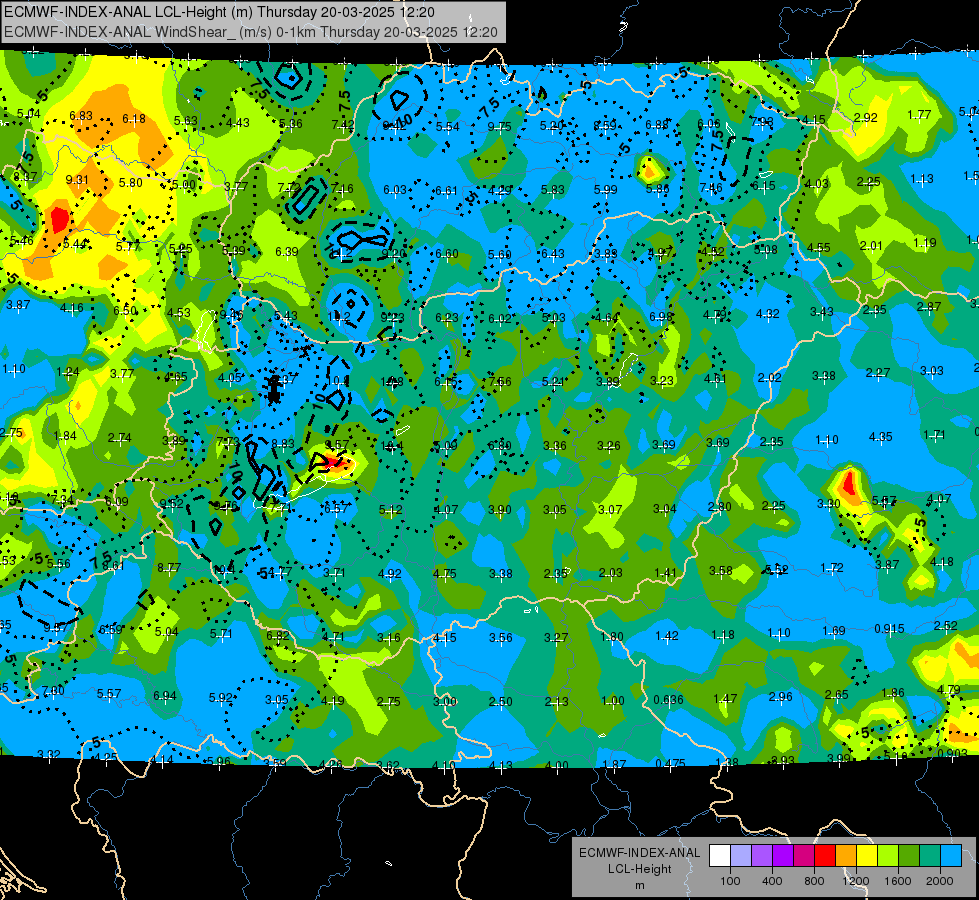This screenshot has height=900, width=979.
Task: Select the legend tick label 1200
Action: 856,881
